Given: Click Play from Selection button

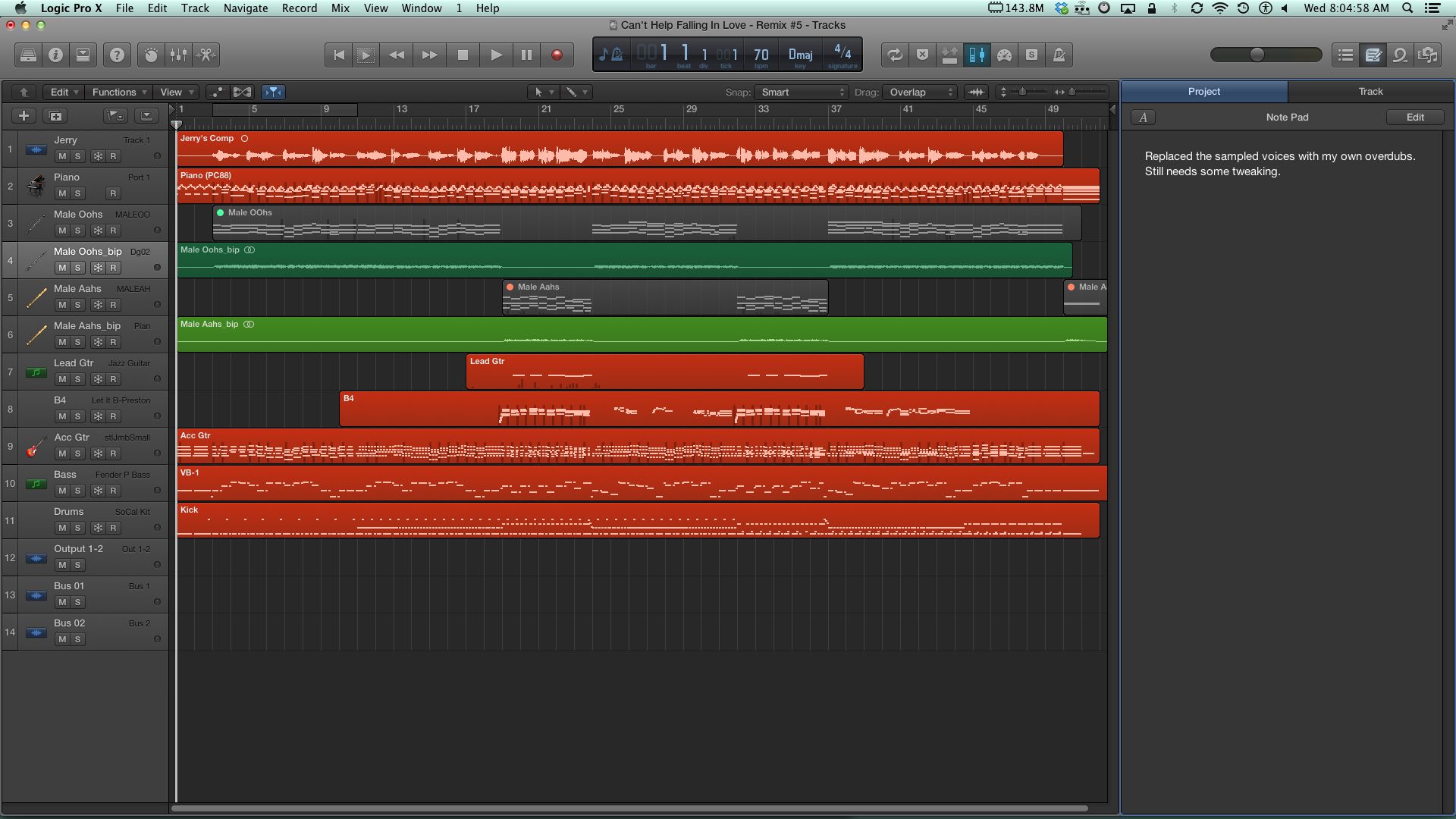Looking at the screenshot, I should coord(366,55).
